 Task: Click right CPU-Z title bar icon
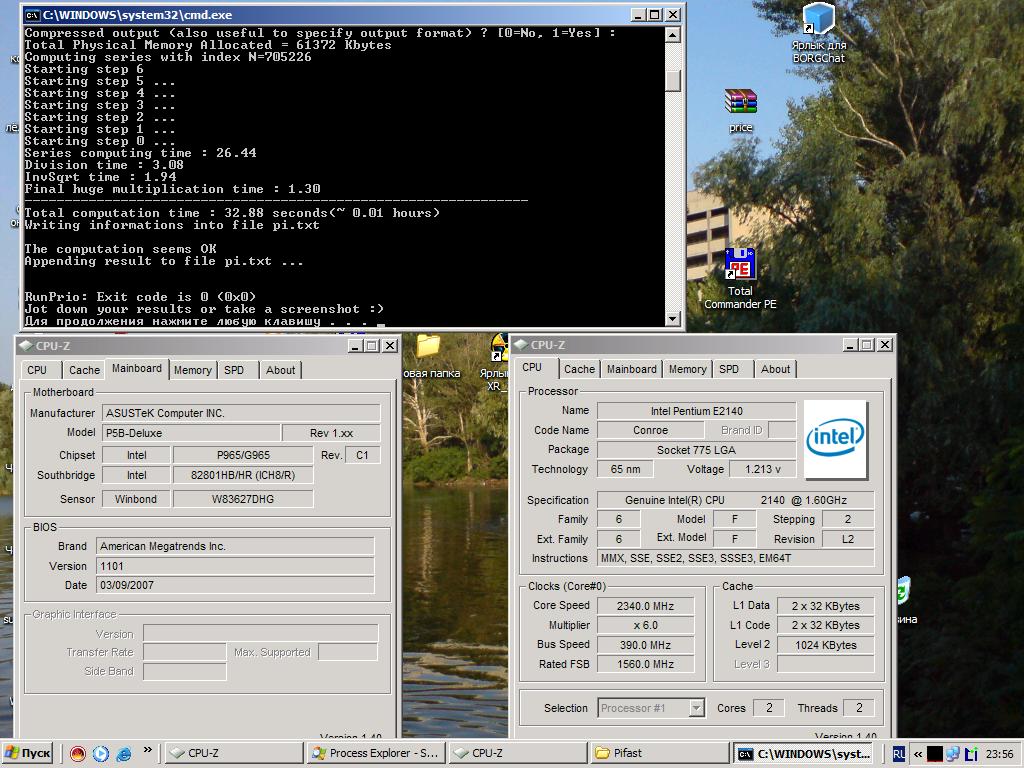pyautogui.click(x=520, y=345)
